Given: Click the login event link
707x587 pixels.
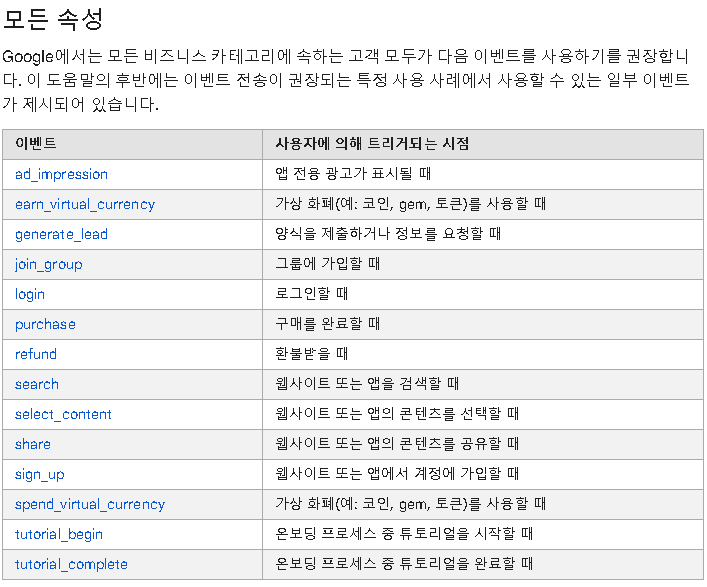Looking at the screenshot, I should [30, 294].
